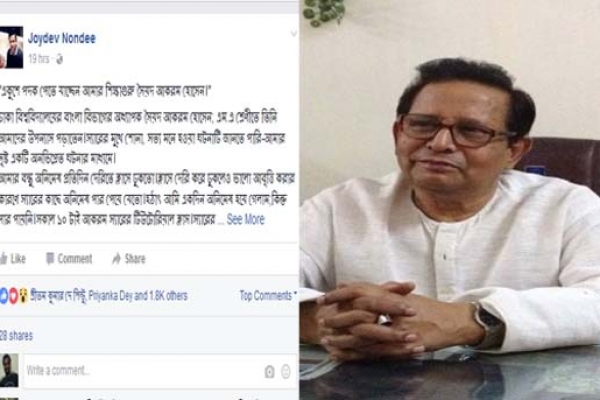Click the red Love reaction icon

tap(13, 296)
